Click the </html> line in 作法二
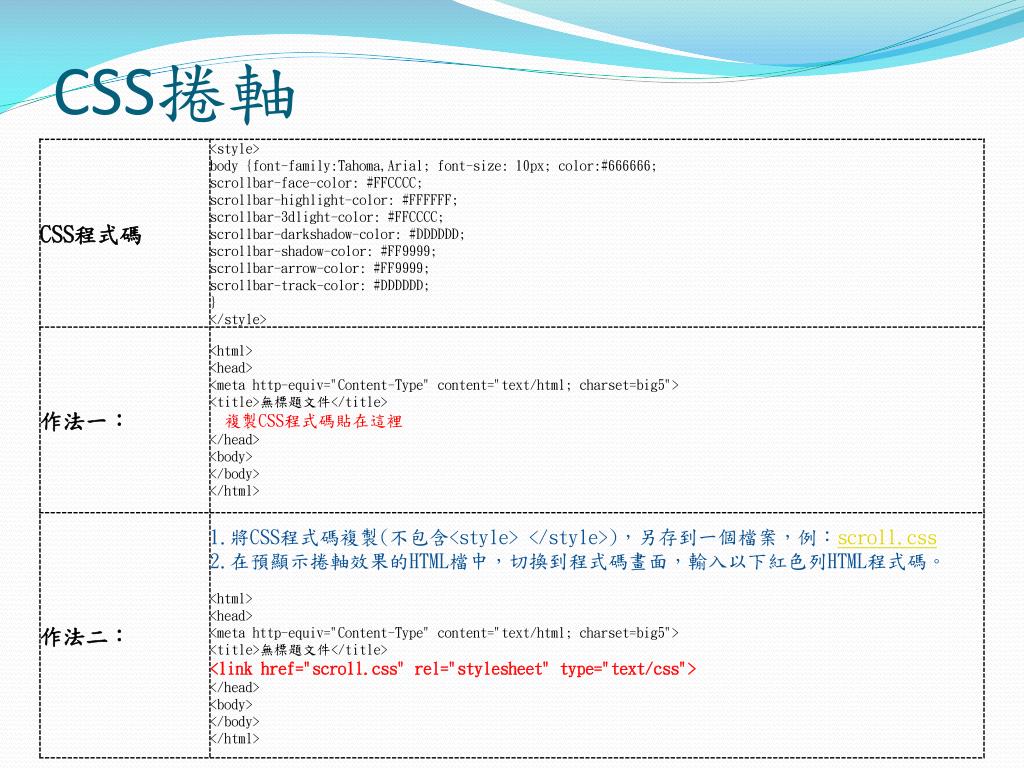The width and height of the screenshot is (1024, 768). click(x=234, y=739)
